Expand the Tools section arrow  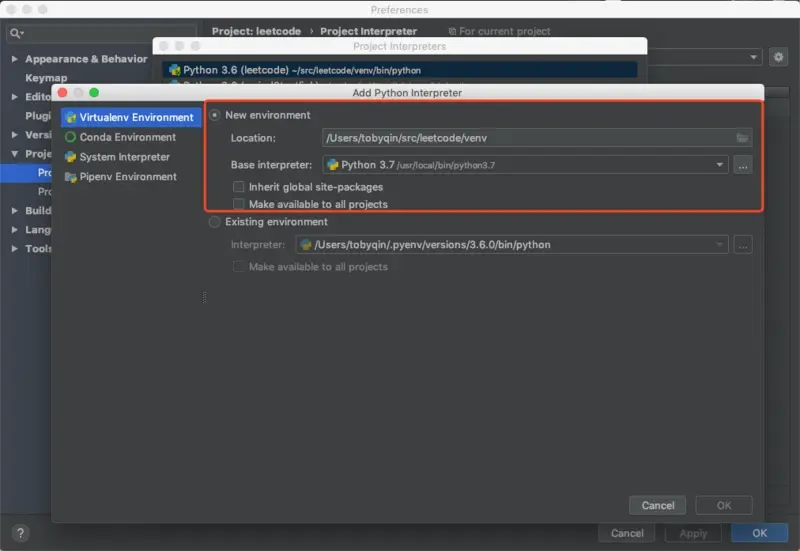[x=14, y=248]
